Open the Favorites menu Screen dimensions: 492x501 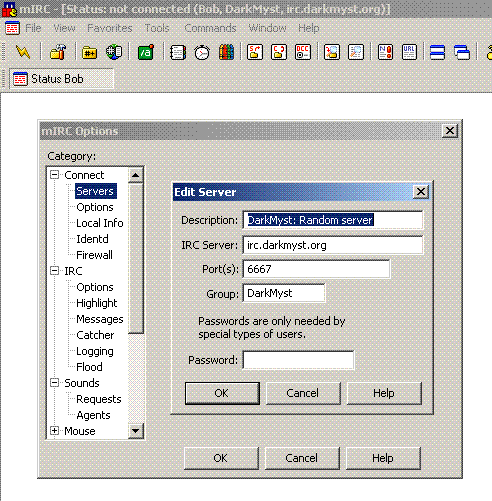[x=110, y=28]
